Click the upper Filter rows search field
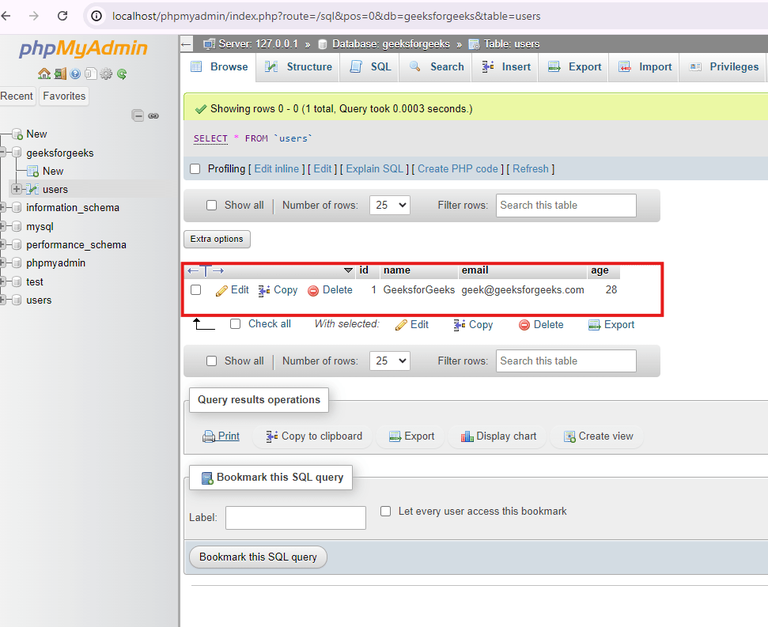Viewport: 768px width, 627px height. (566, 205)
